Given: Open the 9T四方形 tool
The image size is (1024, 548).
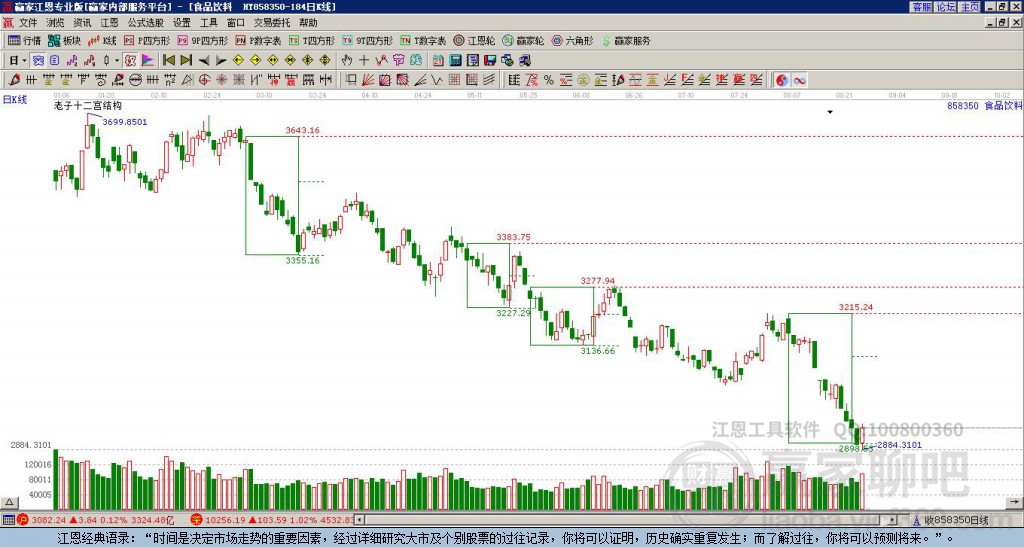Looking at the screenshot, I should (x=367, y=40).
